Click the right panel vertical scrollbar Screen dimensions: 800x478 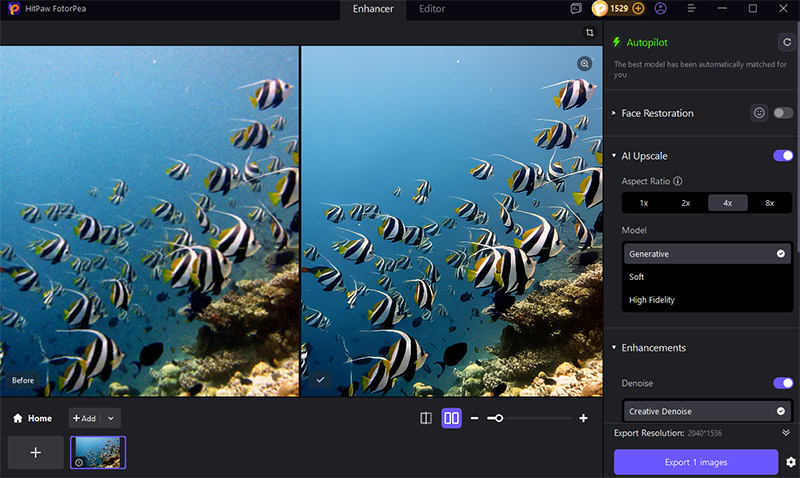[797, 138]
